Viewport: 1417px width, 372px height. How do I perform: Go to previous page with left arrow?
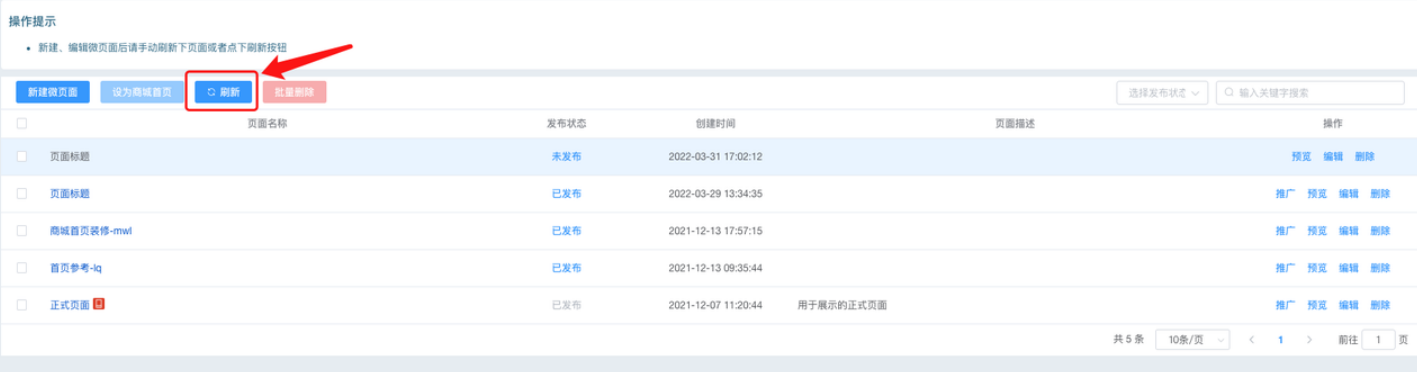point(1251,340)
